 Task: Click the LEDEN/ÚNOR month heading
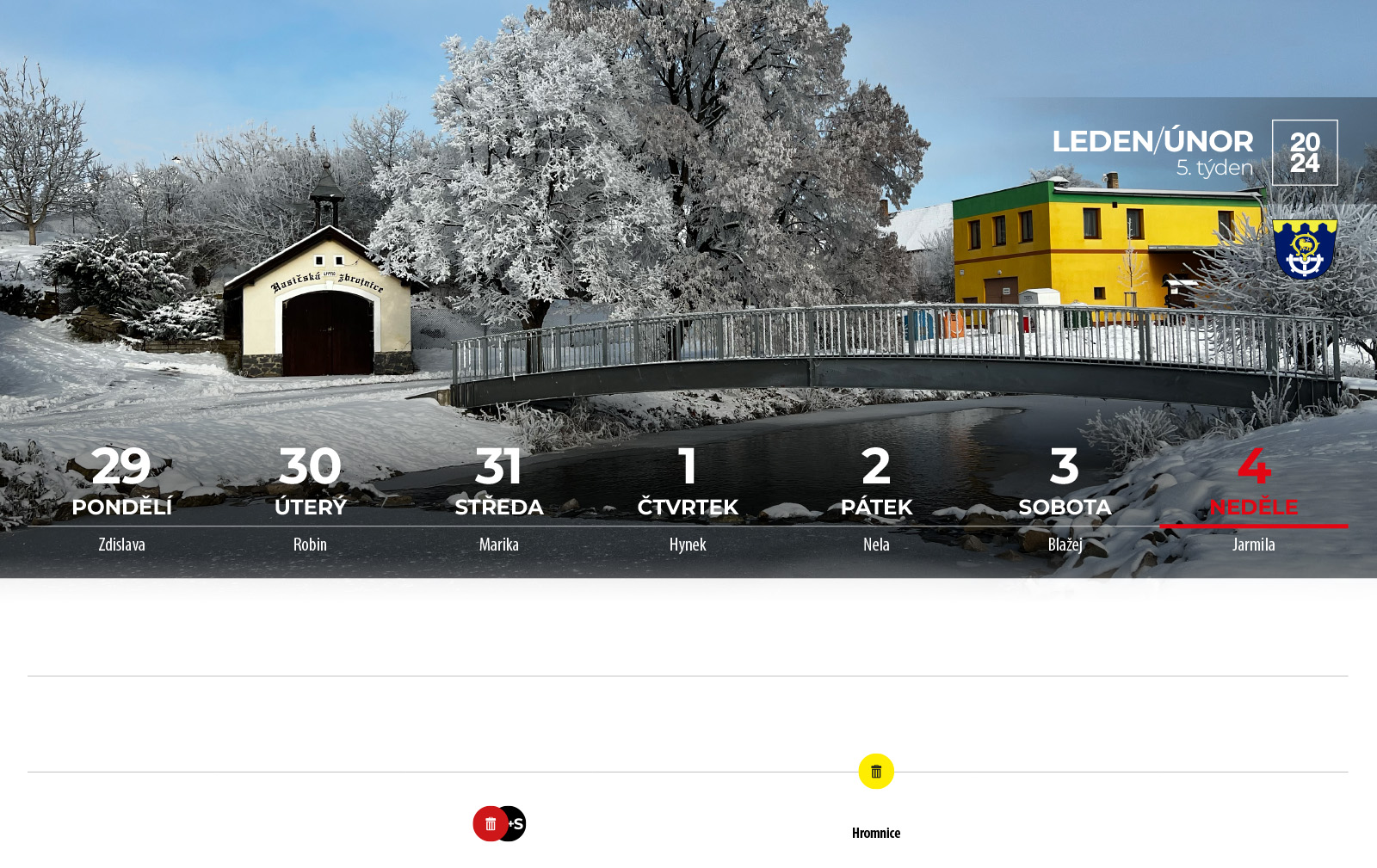[x=1152, y=141]
